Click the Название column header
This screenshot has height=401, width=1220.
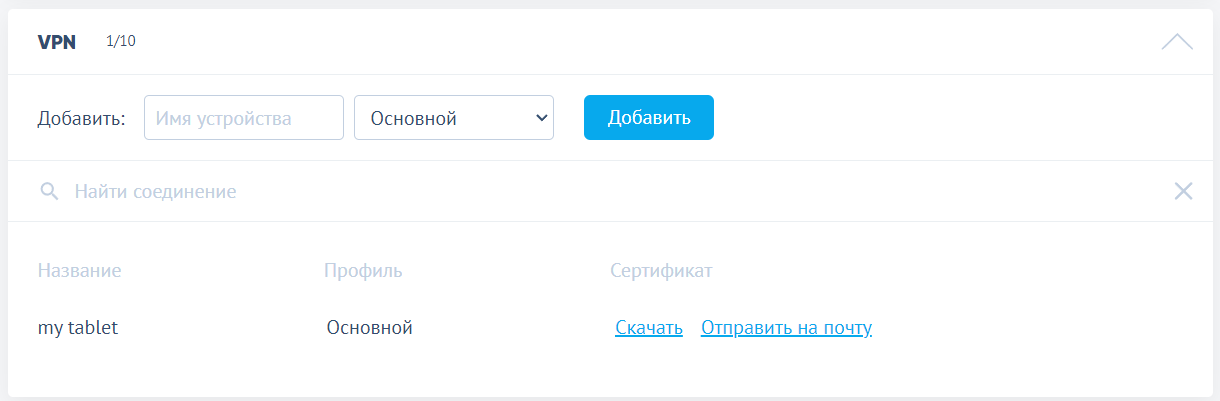pos(79,271)
